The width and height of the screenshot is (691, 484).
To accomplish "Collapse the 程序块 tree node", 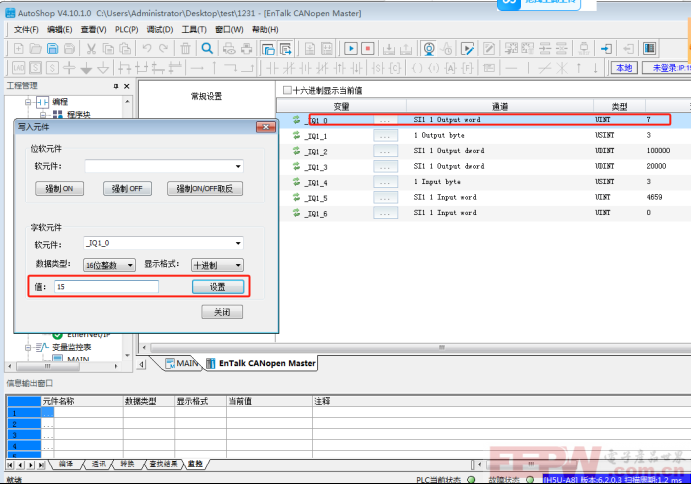I will click(43, 115).
